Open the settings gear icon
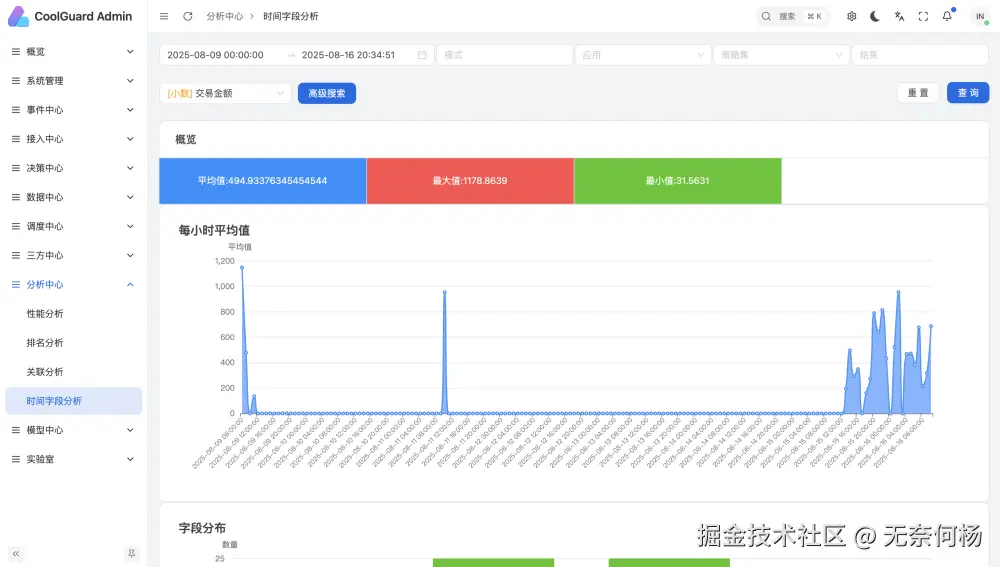The height and width of the screenshot is (567, 1000). (851, 17)
